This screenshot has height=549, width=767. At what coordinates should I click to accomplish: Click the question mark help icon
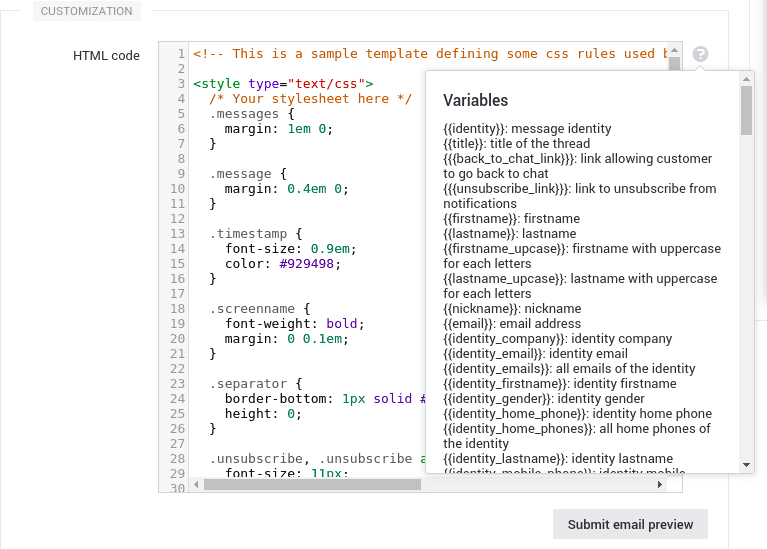[x=700, y=54]
